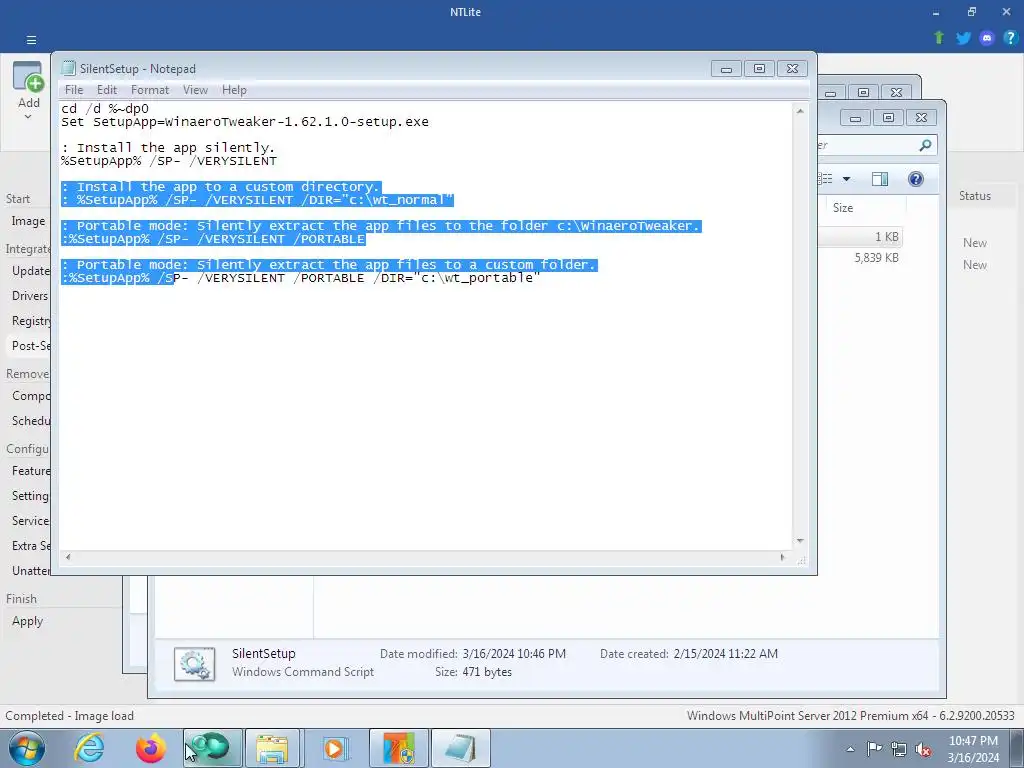This screenshot has width=1024, height=768.
Task: Select the Drivers page in NTLite sidebar
Action: click(x=28, y=296)
